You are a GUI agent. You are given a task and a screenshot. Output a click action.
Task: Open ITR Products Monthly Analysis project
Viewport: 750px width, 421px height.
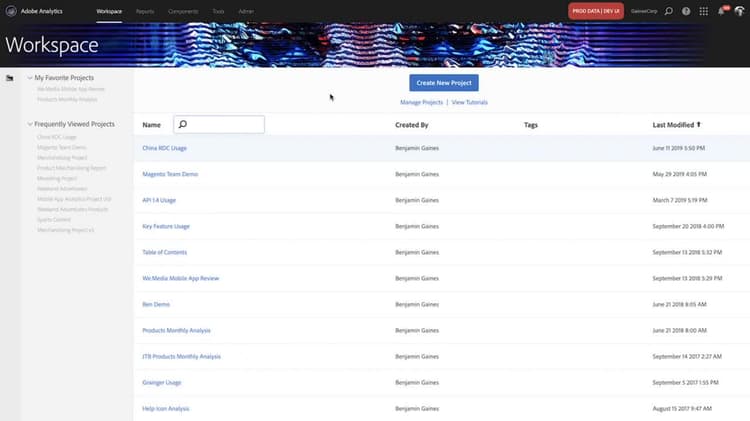click(x=182, y=356)
